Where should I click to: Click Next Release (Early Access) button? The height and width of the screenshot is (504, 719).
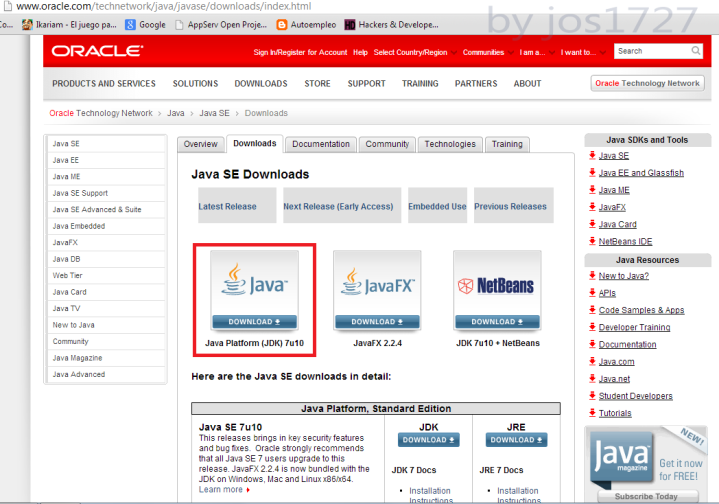pyautogui.click(x=342, y=205)
